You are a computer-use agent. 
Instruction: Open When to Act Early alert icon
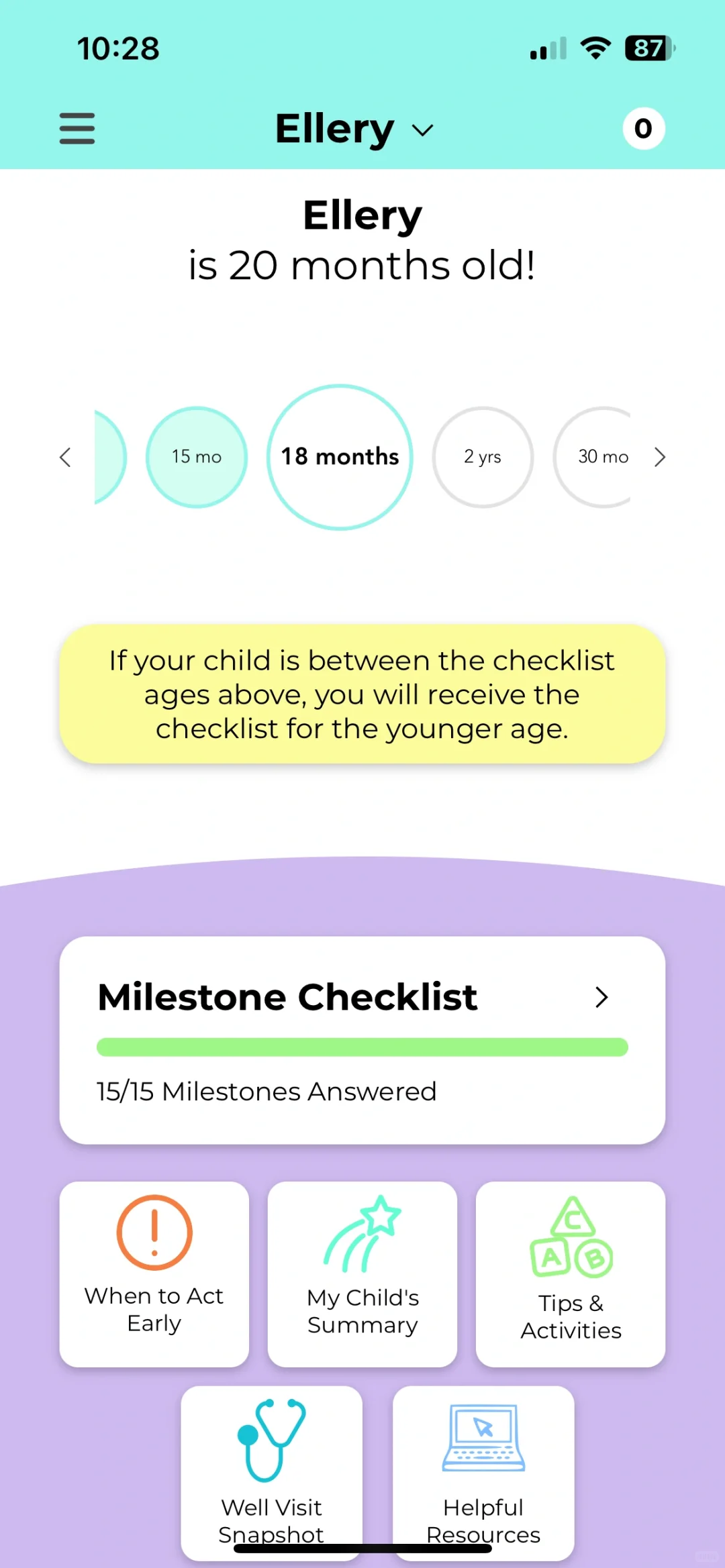click(x=154, y=1233)
